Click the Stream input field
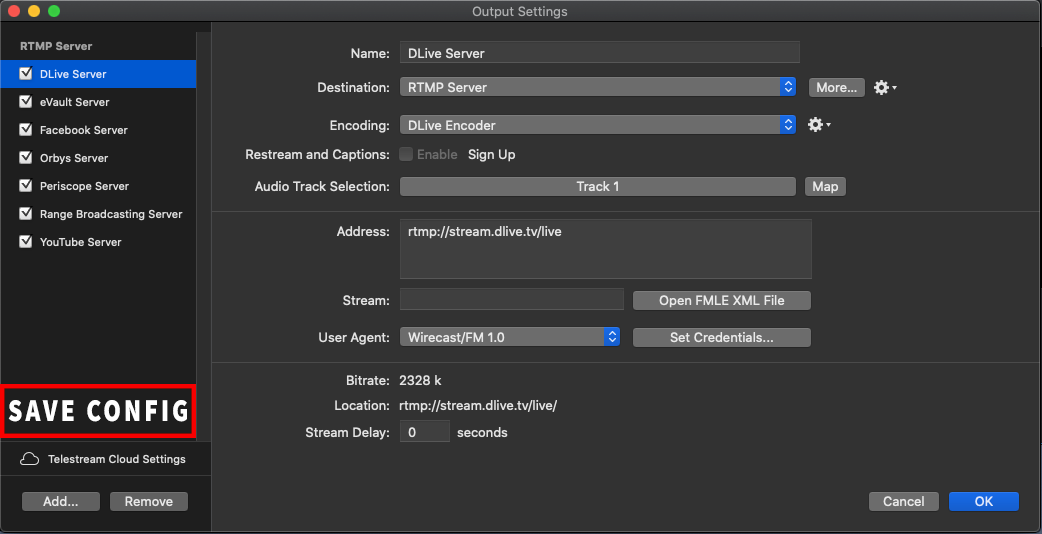 pos(512,300)
